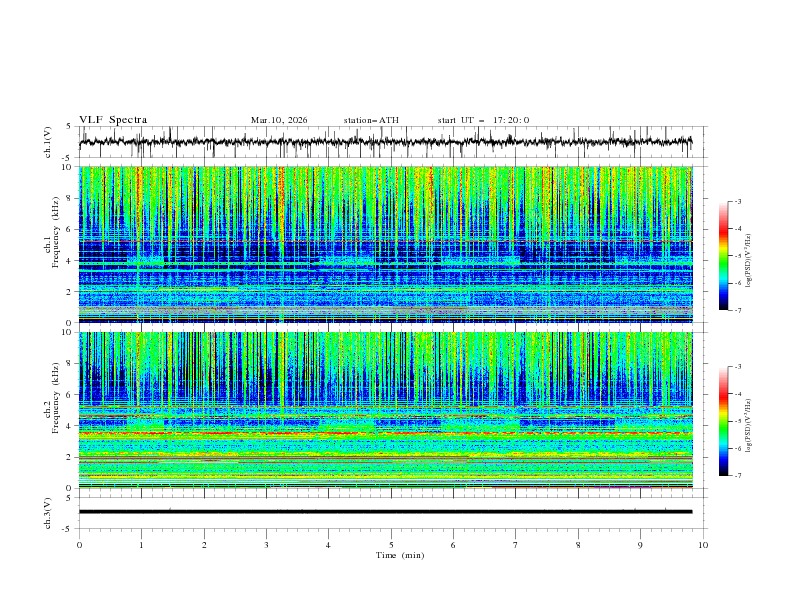Click the date 'Mar.10, 2026'
This screenshot has width=792, height=612.
tap(279, 120)
